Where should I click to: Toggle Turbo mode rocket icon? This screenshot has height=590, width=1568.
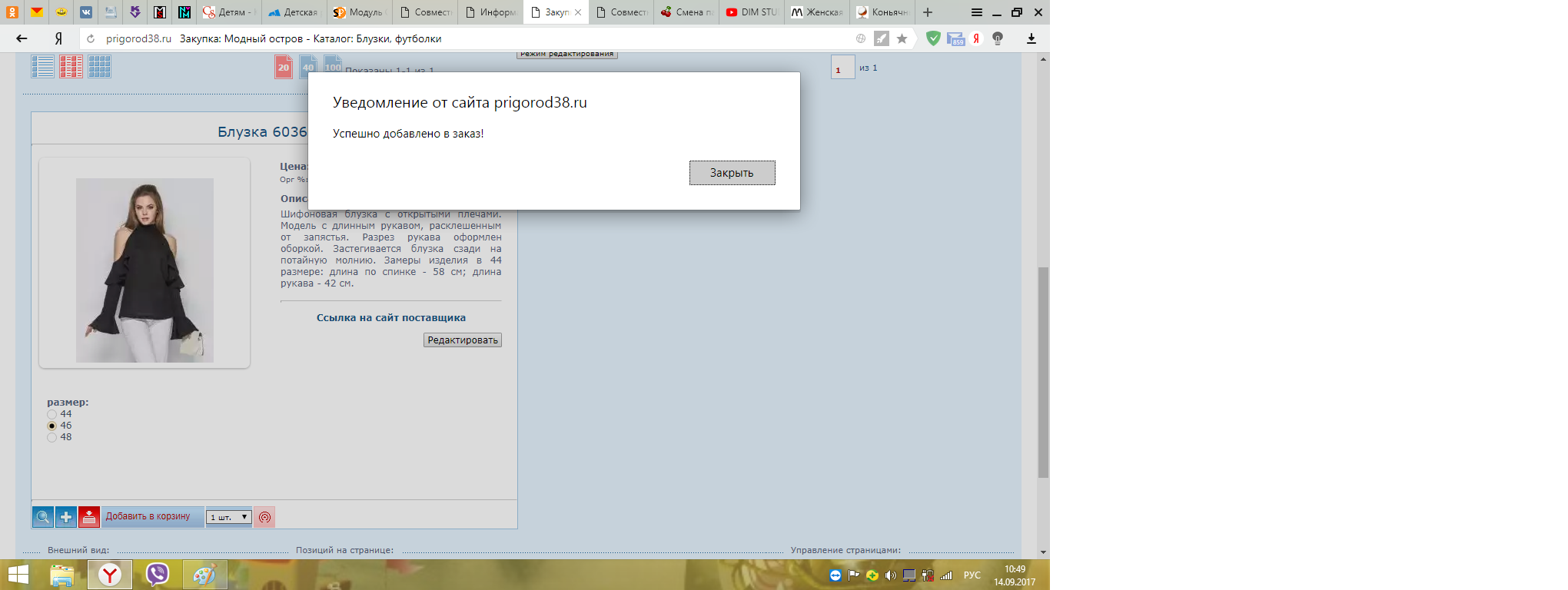pos(882,38)
